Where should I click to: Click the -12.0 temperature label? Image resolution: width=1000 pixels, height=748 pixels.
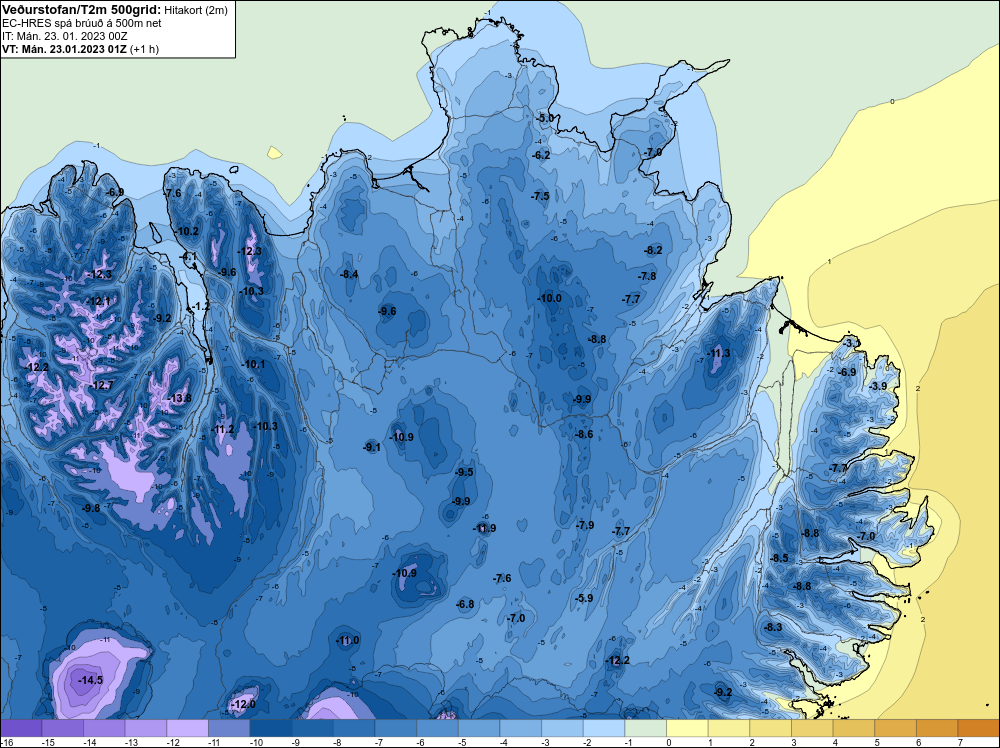pos(243,704)
